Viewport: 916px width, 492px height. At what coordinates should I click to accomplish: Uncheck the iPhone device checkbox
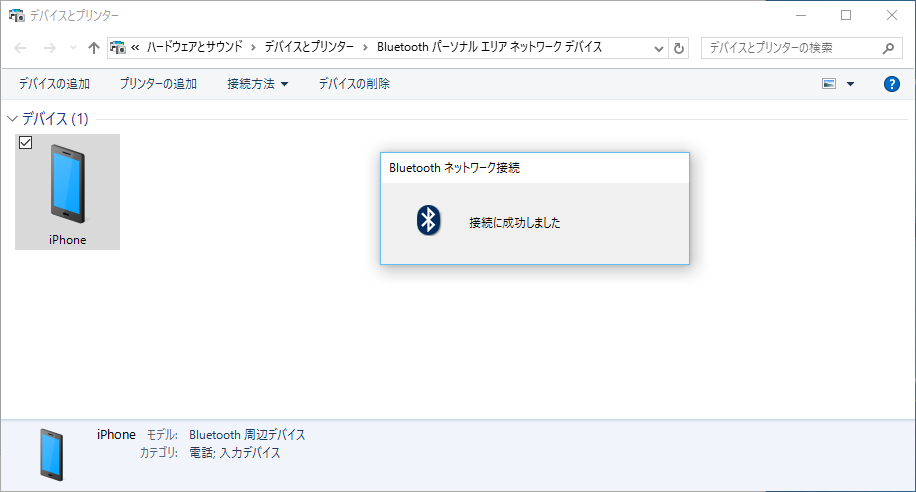26,143
